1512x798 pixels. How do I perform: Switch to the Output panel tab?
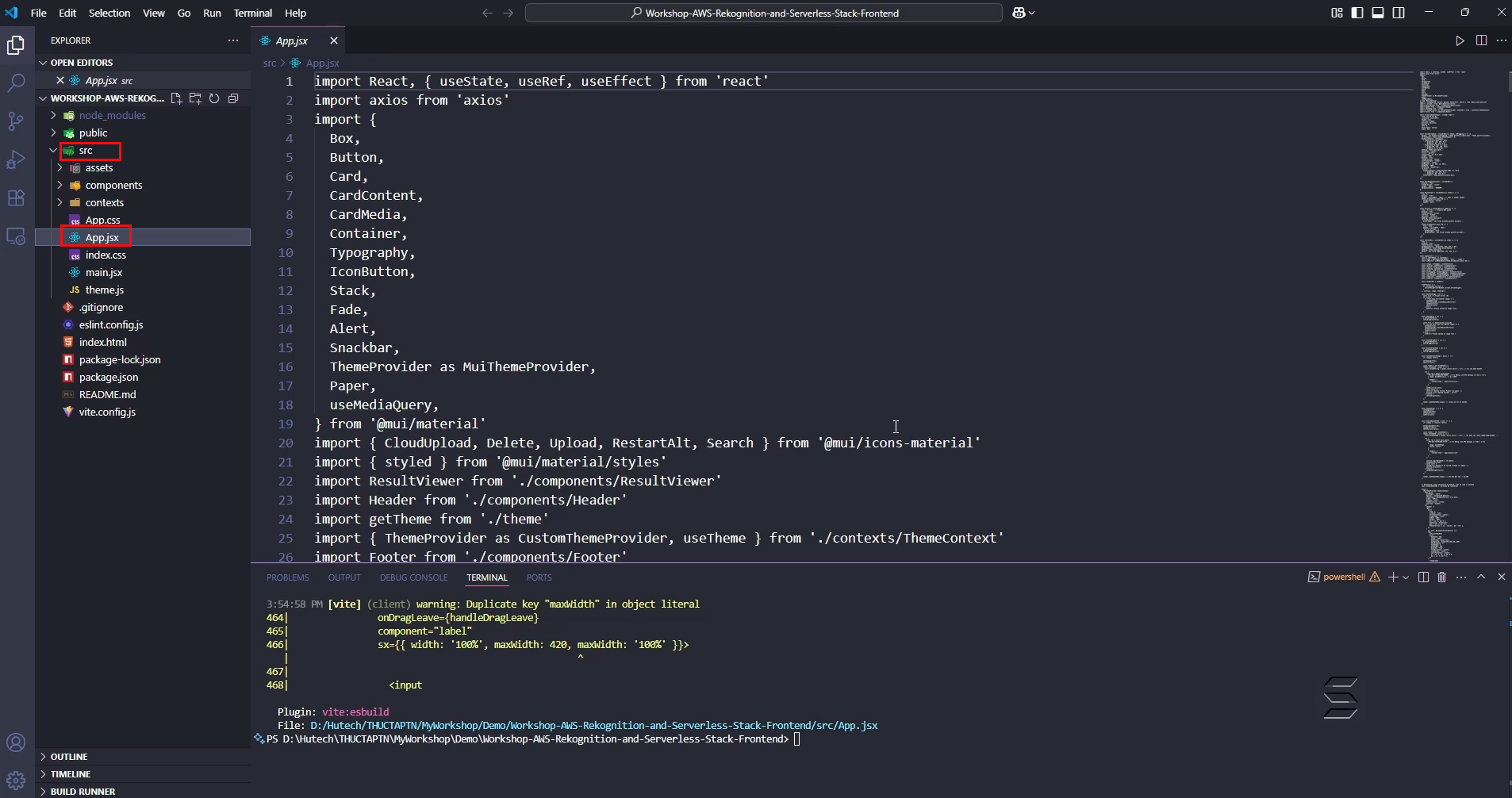[344, 577]
